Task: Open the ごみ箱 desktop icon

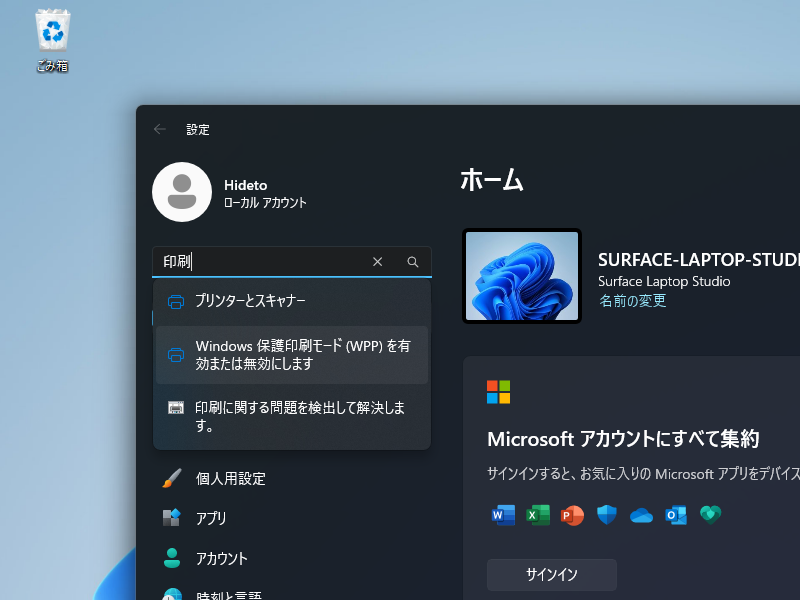Action: [51, 30]
